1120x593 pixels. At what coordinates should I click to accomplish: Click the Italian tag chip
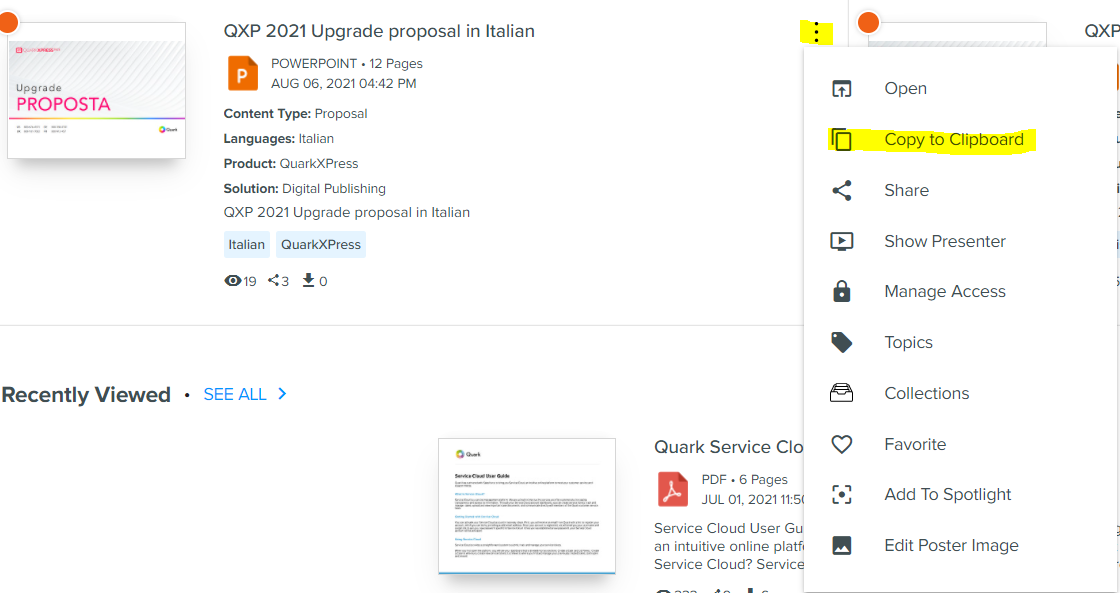(x=246, y=244)
